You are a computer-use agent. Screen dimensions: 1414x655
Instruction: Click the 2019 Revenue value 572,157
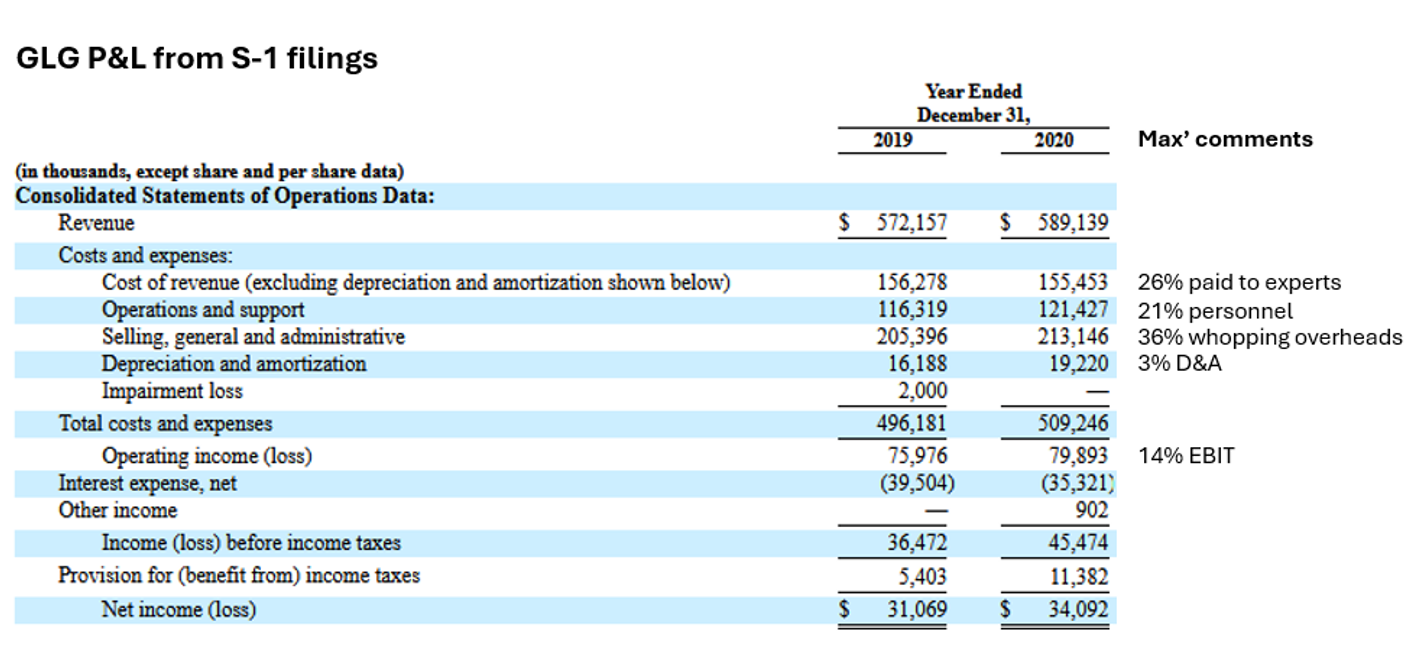[911, 223]
